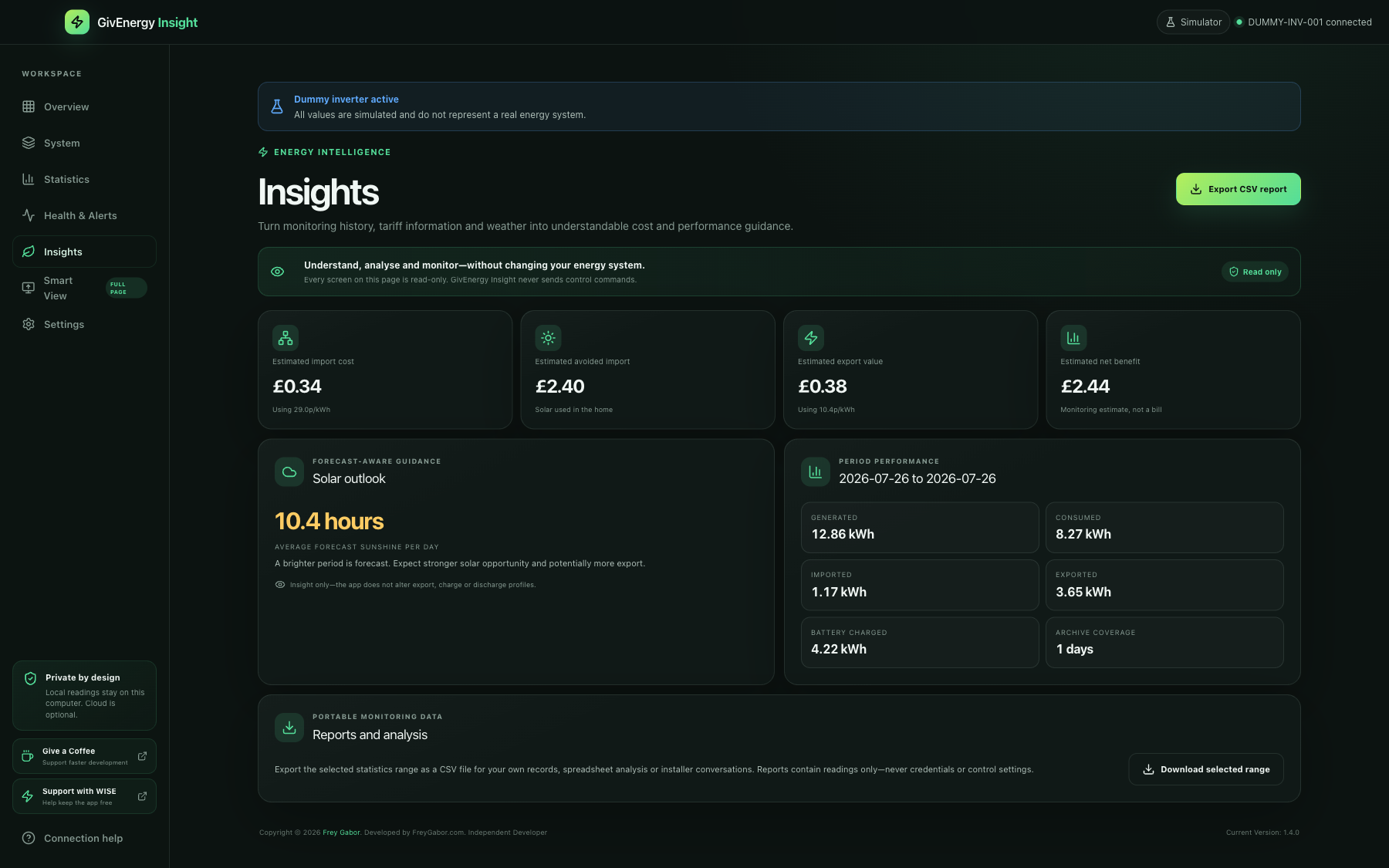Click the Exported 3.65 kWh tile
Viewport: 1389px width, 868px height.
[x=1164, y=585]
